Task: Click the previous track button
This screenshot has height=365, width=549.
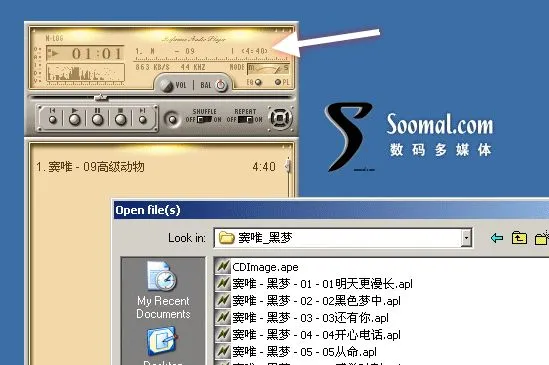Action: tap(53, 117)
